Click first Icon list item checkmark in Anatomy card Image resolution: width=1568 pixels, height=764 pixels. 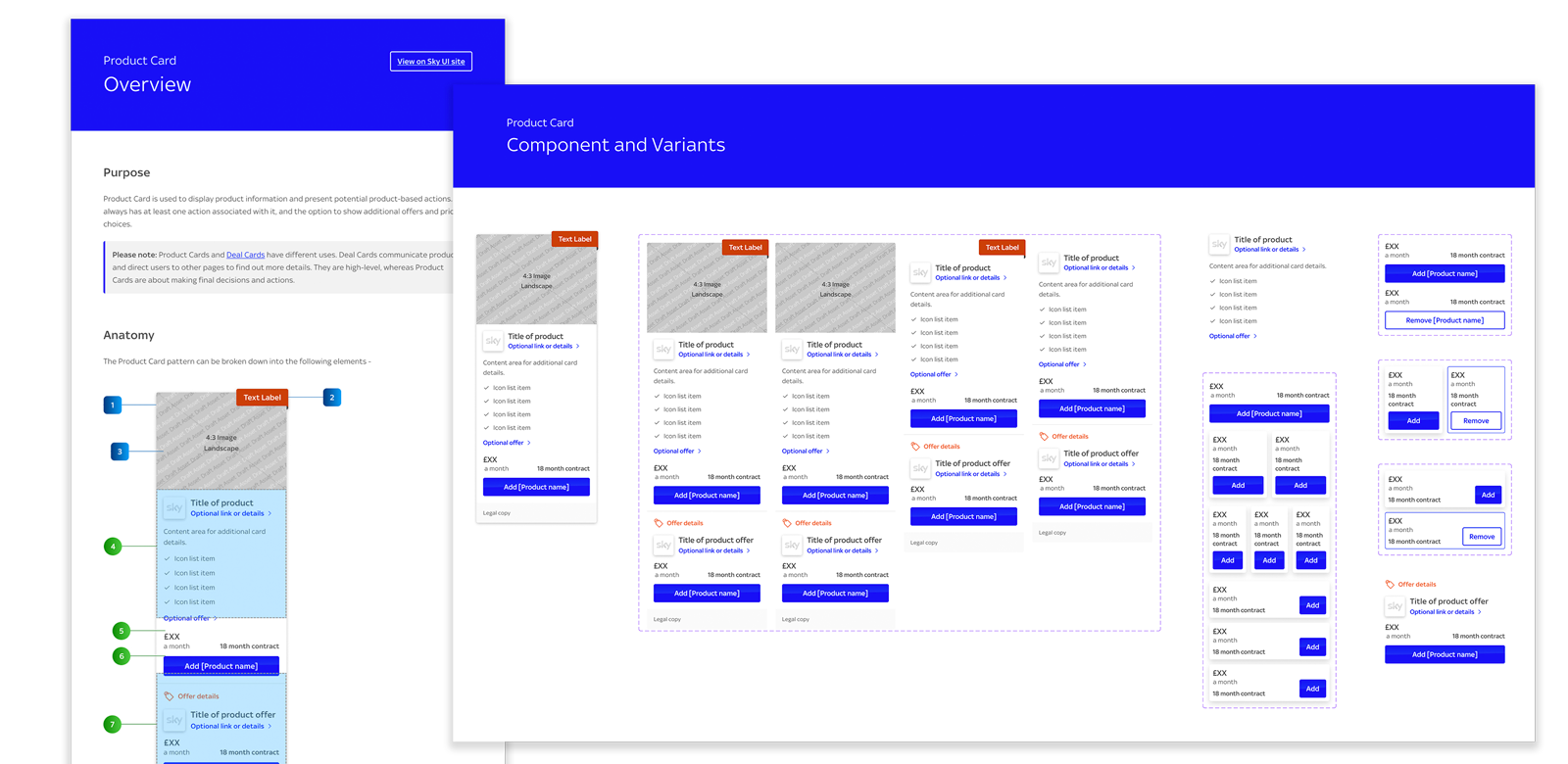168,559
